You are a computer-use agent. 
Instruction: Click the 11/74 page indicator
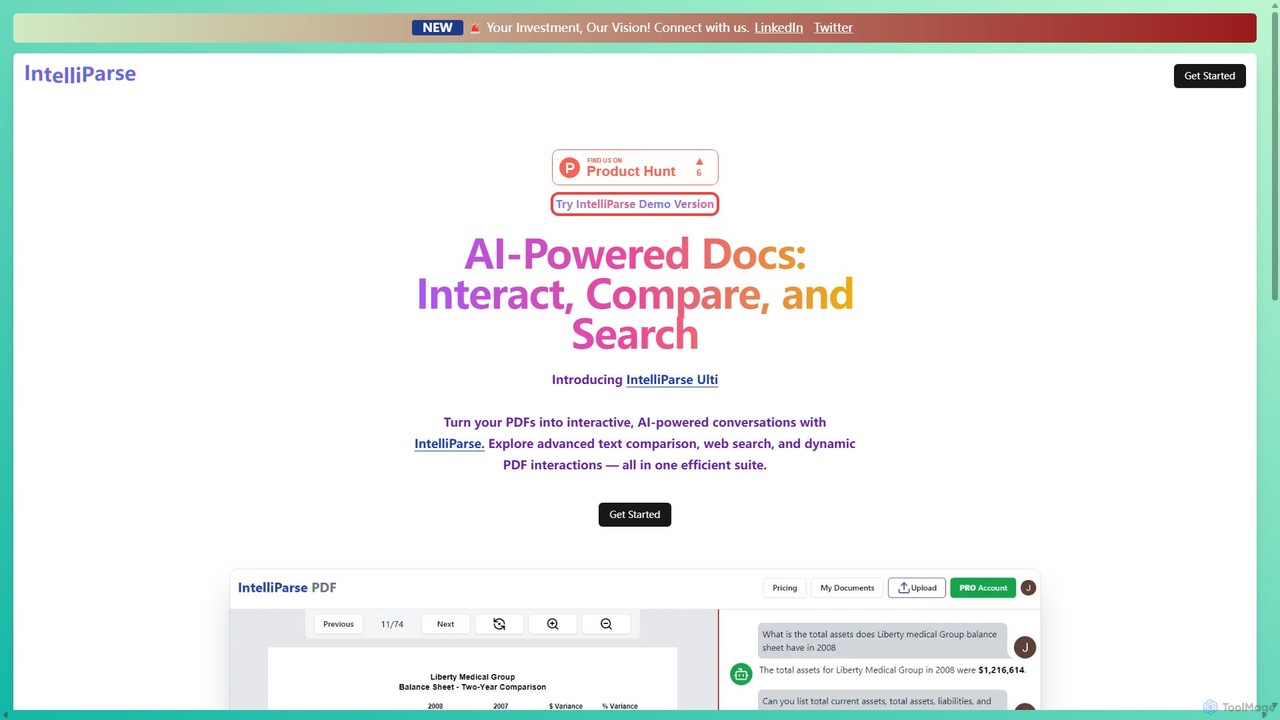click(x=392, y=624)
